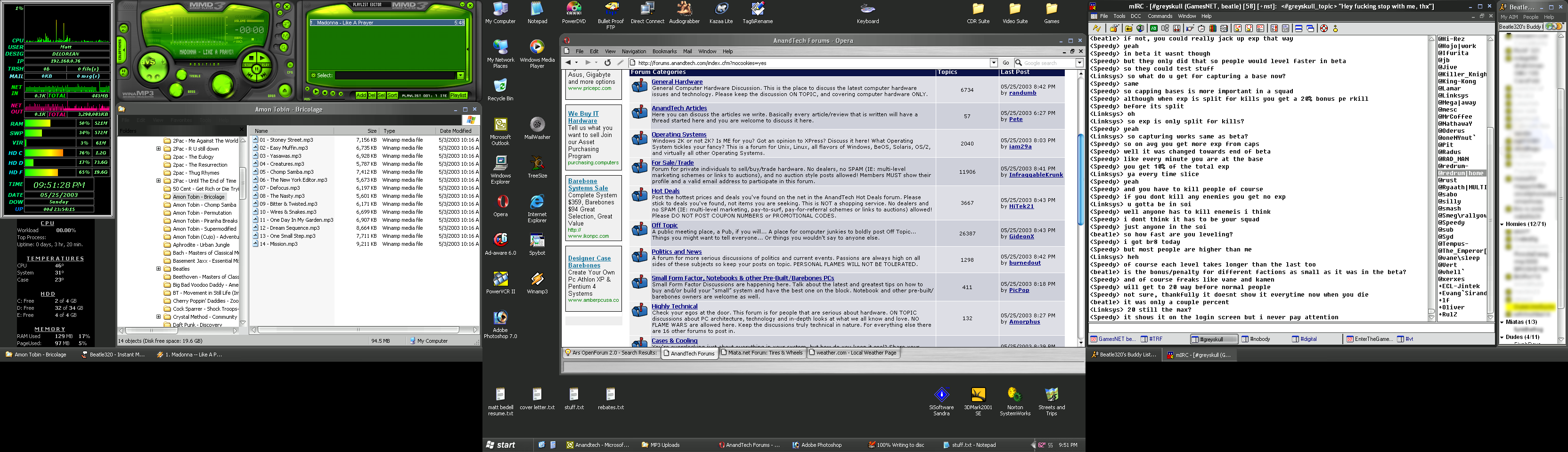
Task: Click the Add button in Playlist Editor
Action: point(361,96)
